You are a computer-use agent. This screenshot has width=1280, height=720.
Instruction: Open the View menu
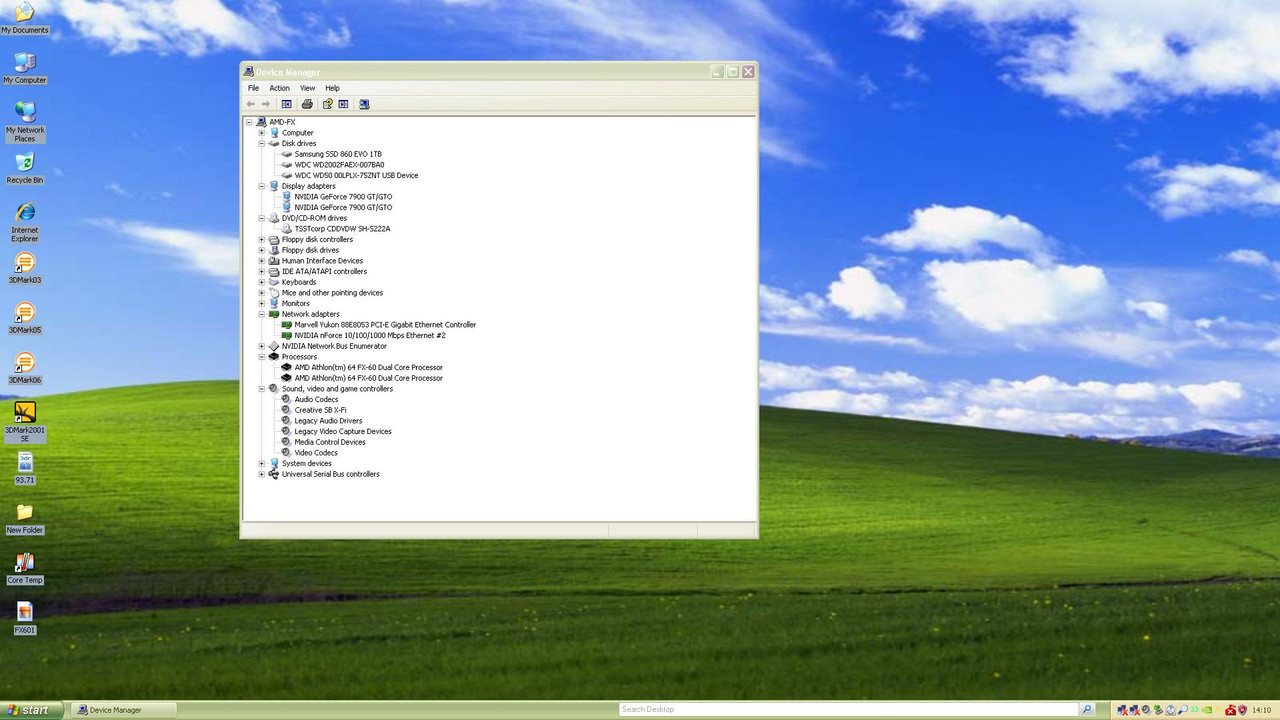(307, 88)
